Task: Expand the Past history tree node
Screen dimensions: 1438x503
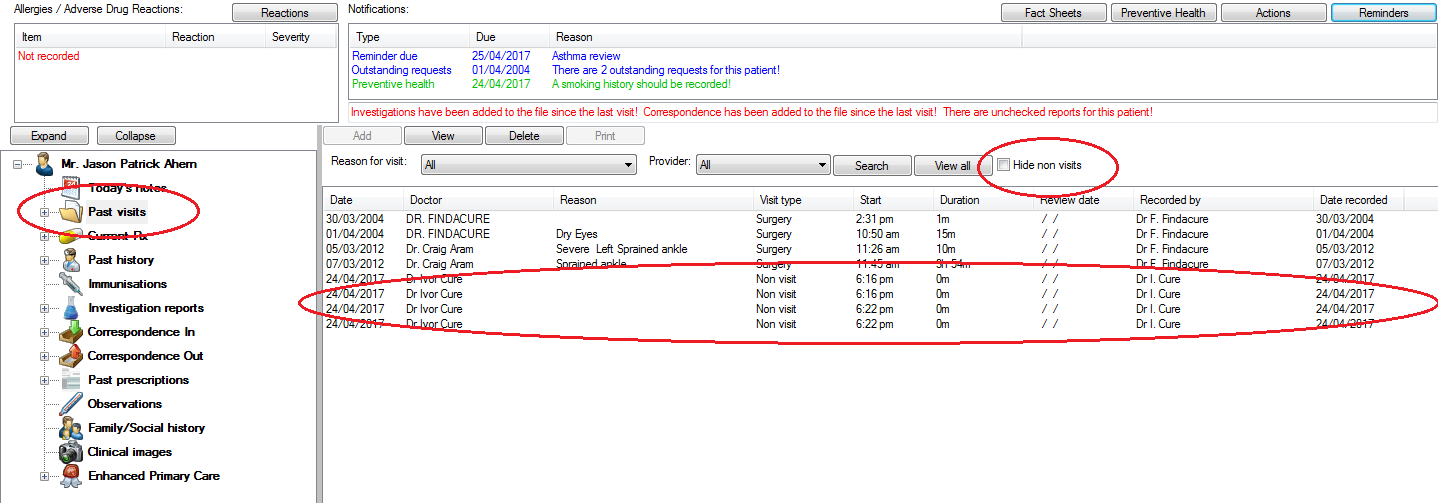Action: [44, 260]
